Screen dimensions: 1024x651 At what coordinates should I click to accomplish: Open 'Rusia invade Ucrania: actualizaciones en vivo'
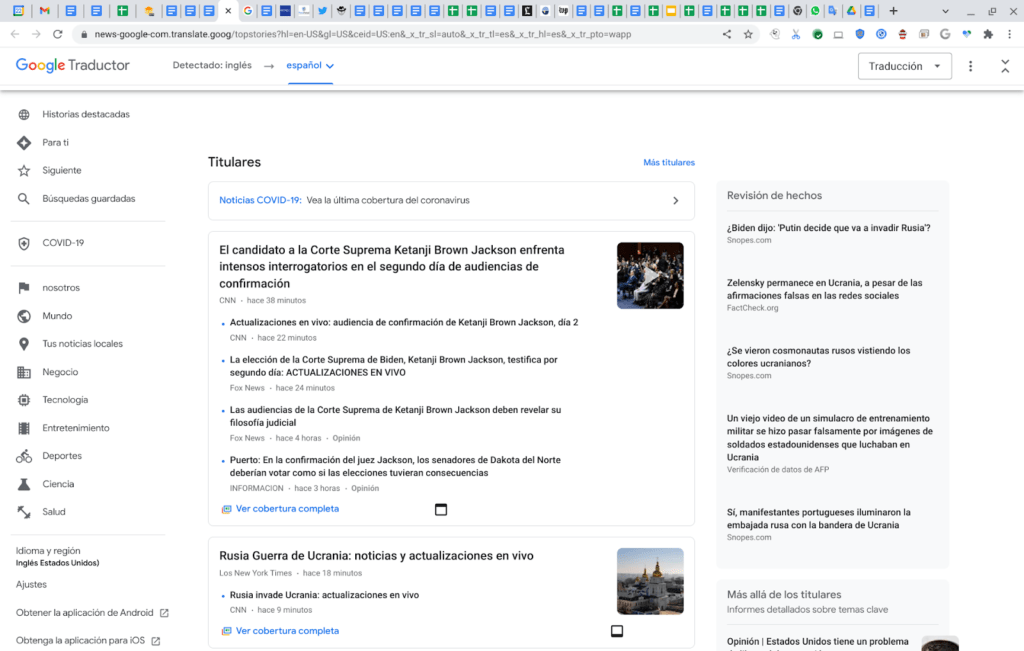(324, 595)
